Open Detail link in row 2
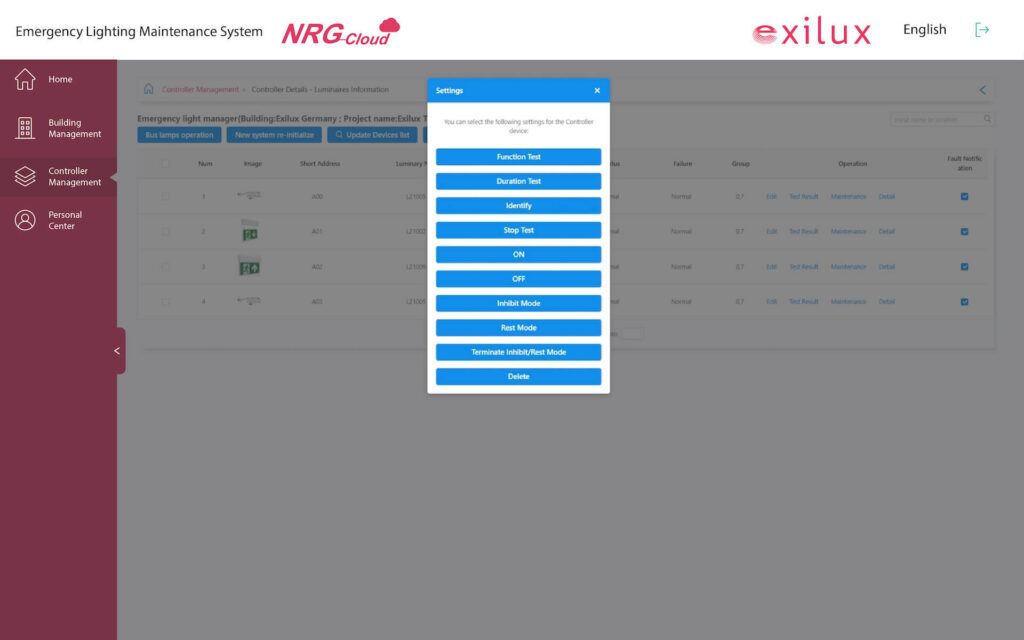 [886, 232]
